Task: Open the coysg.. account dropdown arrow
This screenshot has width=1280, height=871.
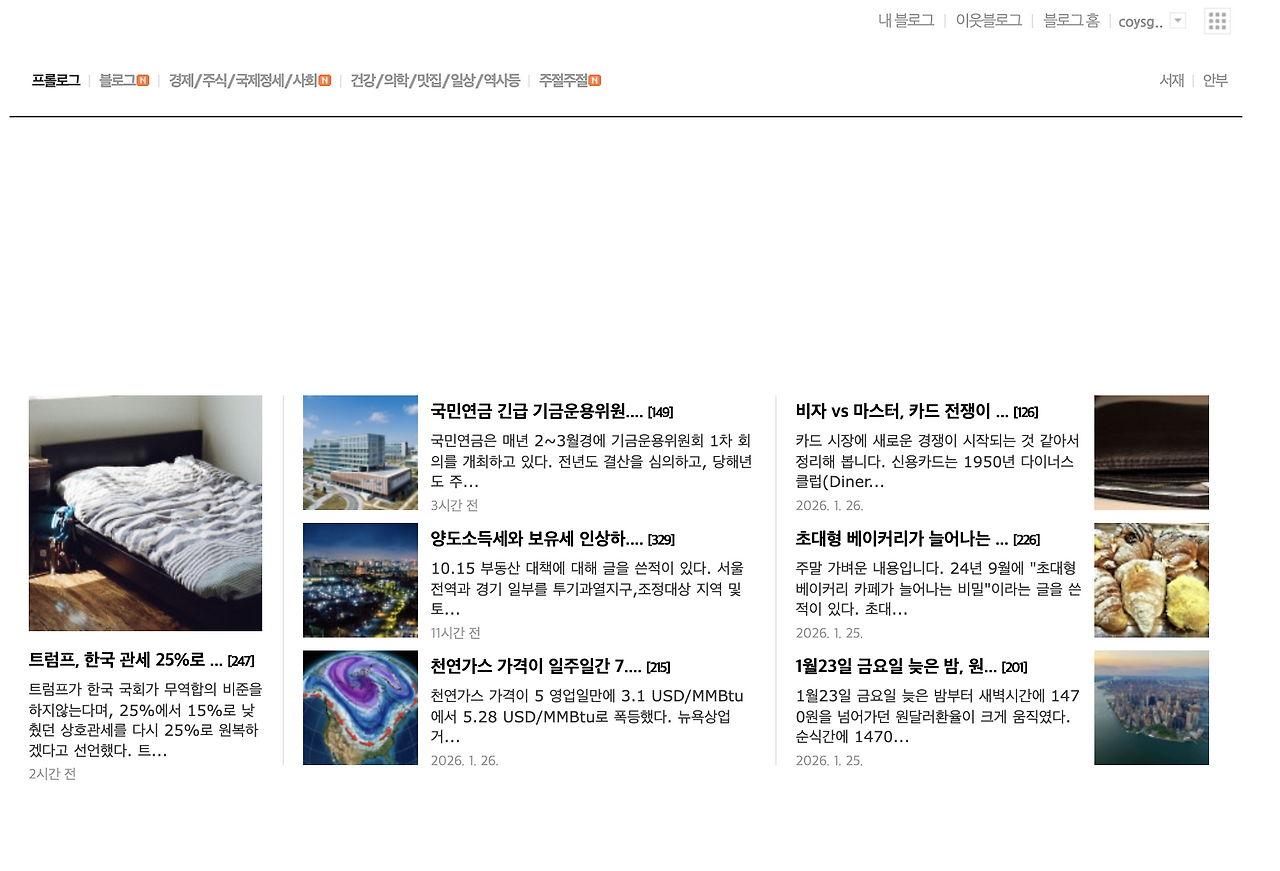Action: click(1177, 20)
